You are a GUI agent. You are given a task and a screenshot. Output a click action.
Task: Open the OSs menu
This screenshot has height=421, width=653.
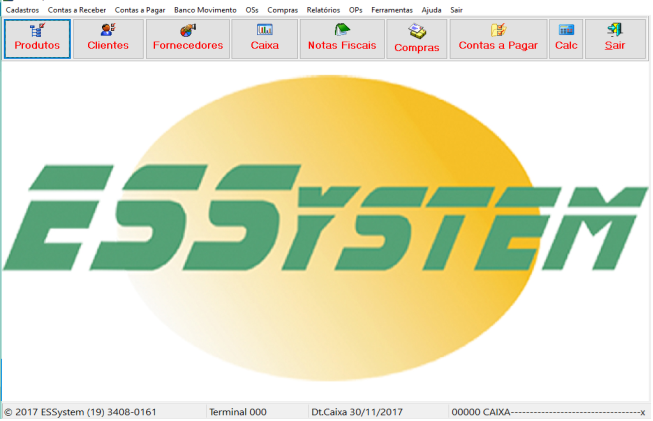[252, 9]
